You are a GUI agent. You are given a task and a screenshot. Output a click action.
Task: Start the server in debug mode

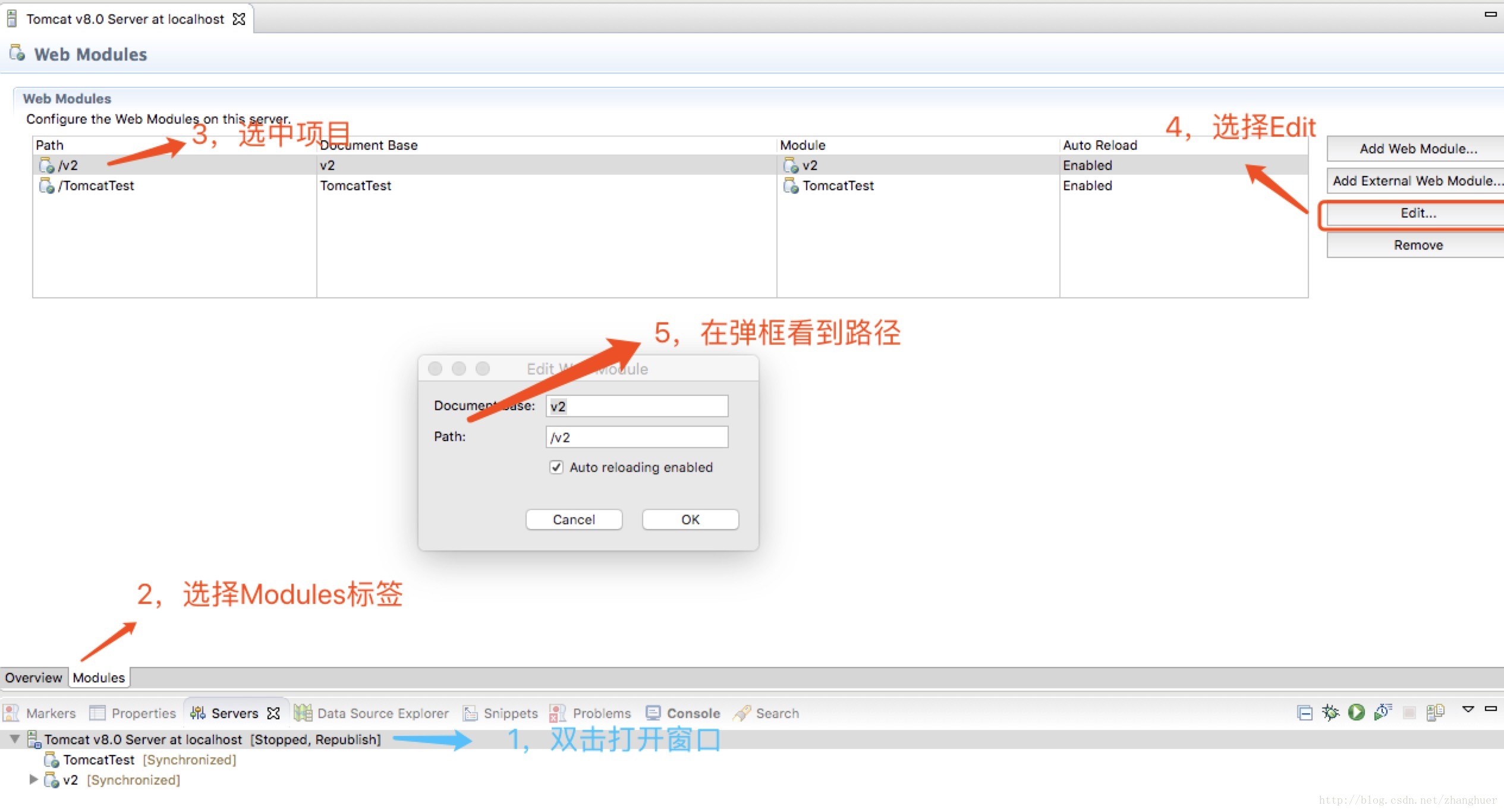click(x=1330, y=712)
